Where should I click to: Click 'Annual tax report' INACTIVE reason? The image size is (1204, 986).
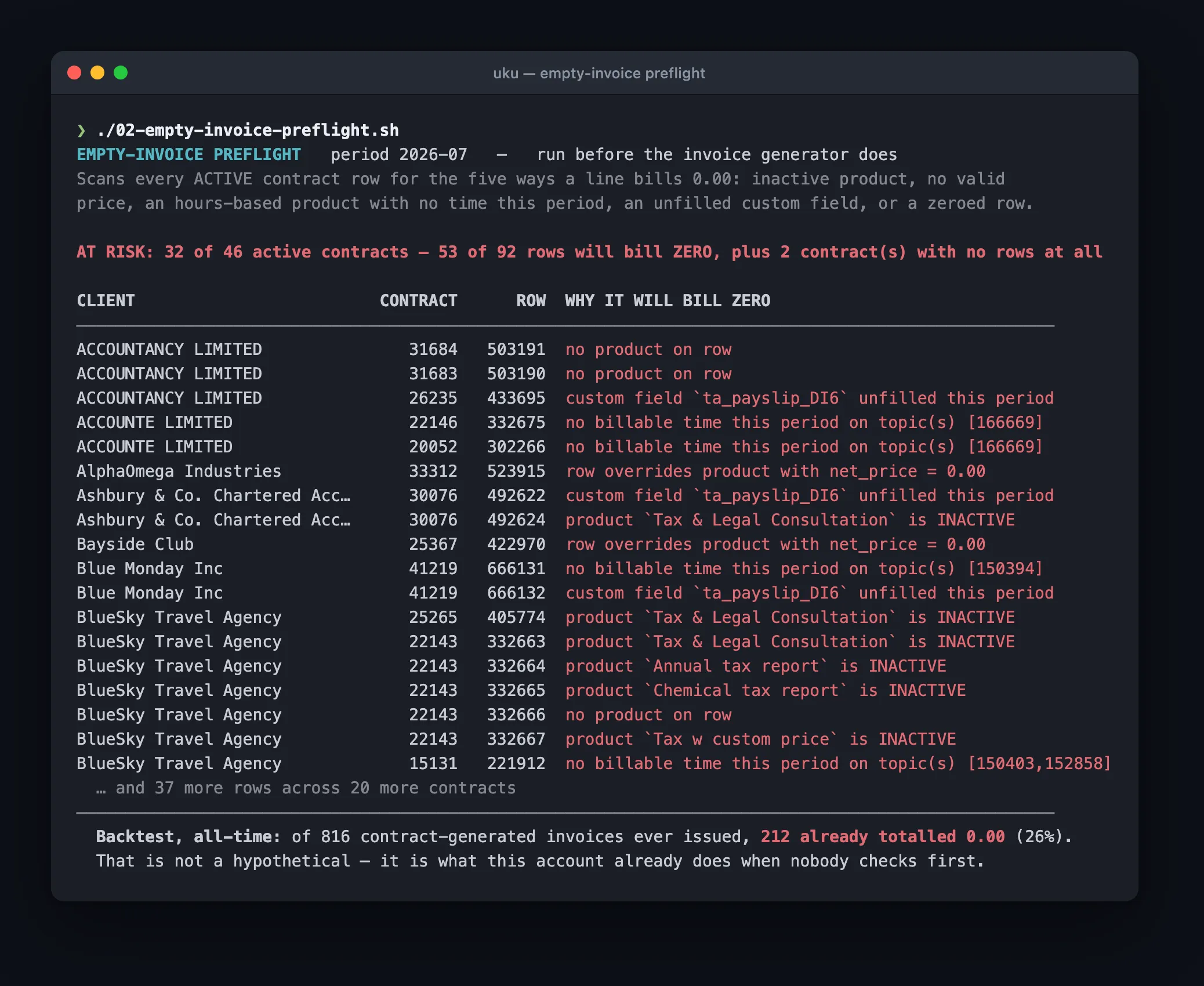[756, 666]
